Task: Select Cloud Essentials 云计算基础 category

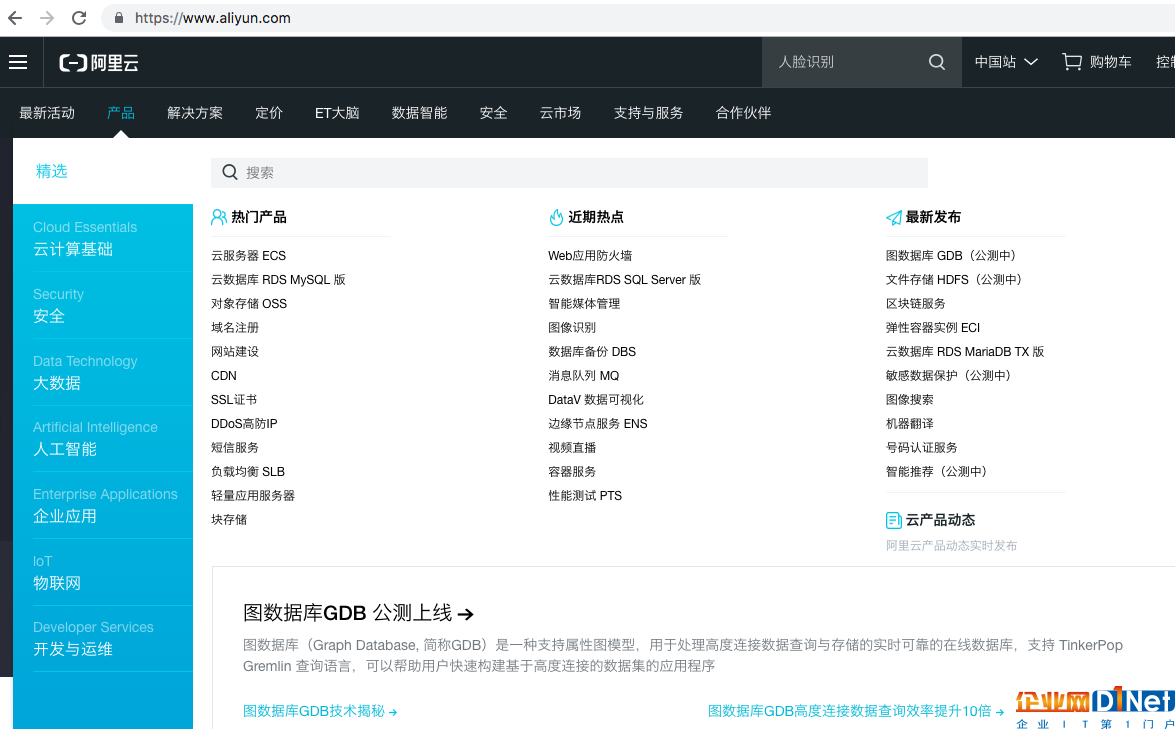Action: click(x=103, y=238)
